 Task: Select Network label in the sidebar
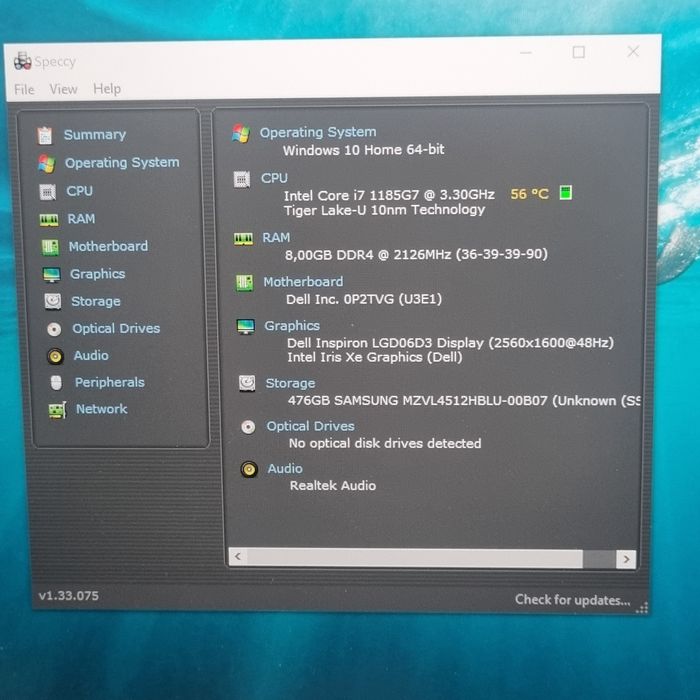pyautogui.click(x=102, y=409)
